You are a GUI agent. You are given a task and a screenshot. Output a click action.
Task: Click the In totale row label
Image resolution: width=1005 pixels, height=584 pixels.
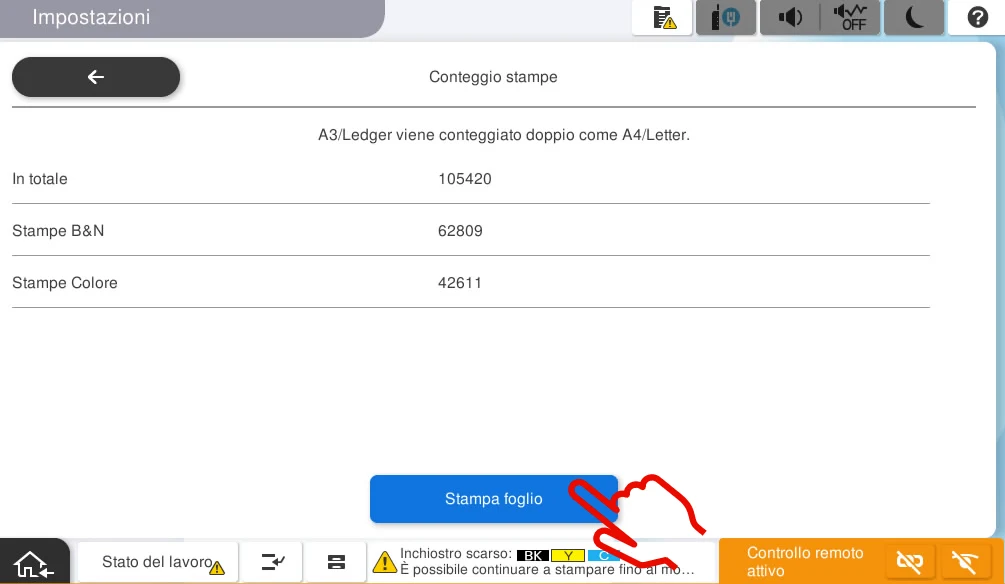coord(40,179)
